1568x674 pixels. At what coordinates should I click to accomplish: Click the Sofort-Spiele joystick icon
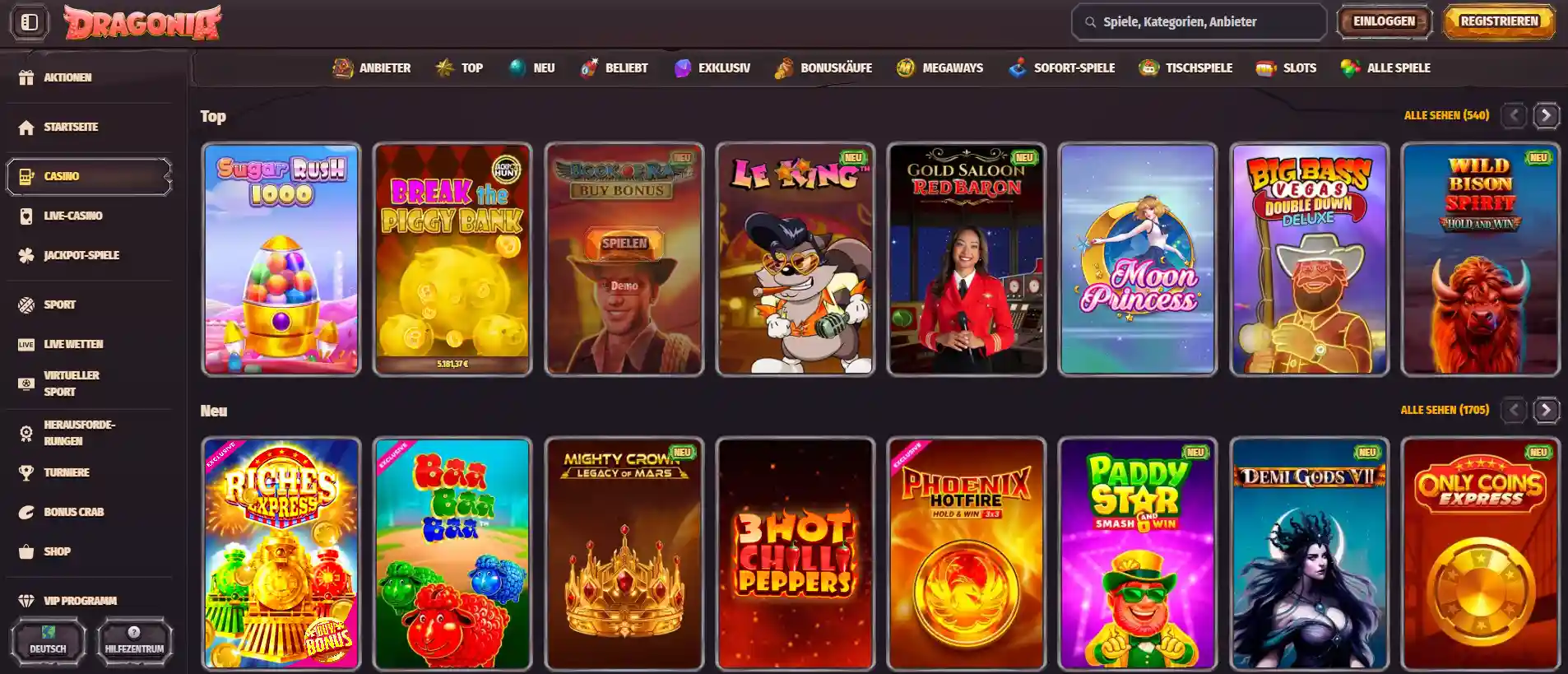(x=1018, y=67)
